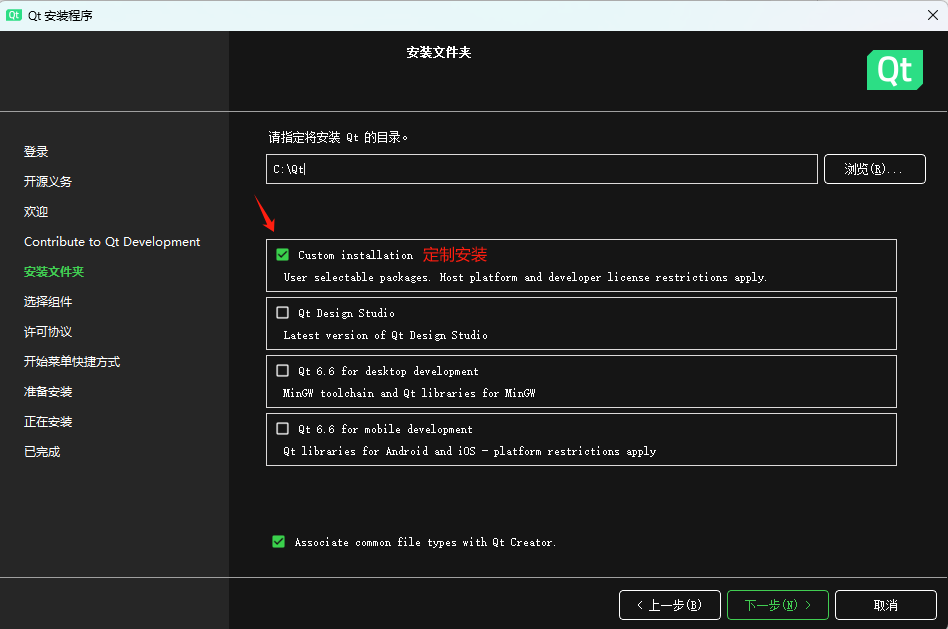Click the Qt icon in the title bar
This screenshot has width=948, height=629.
(14, 15)
